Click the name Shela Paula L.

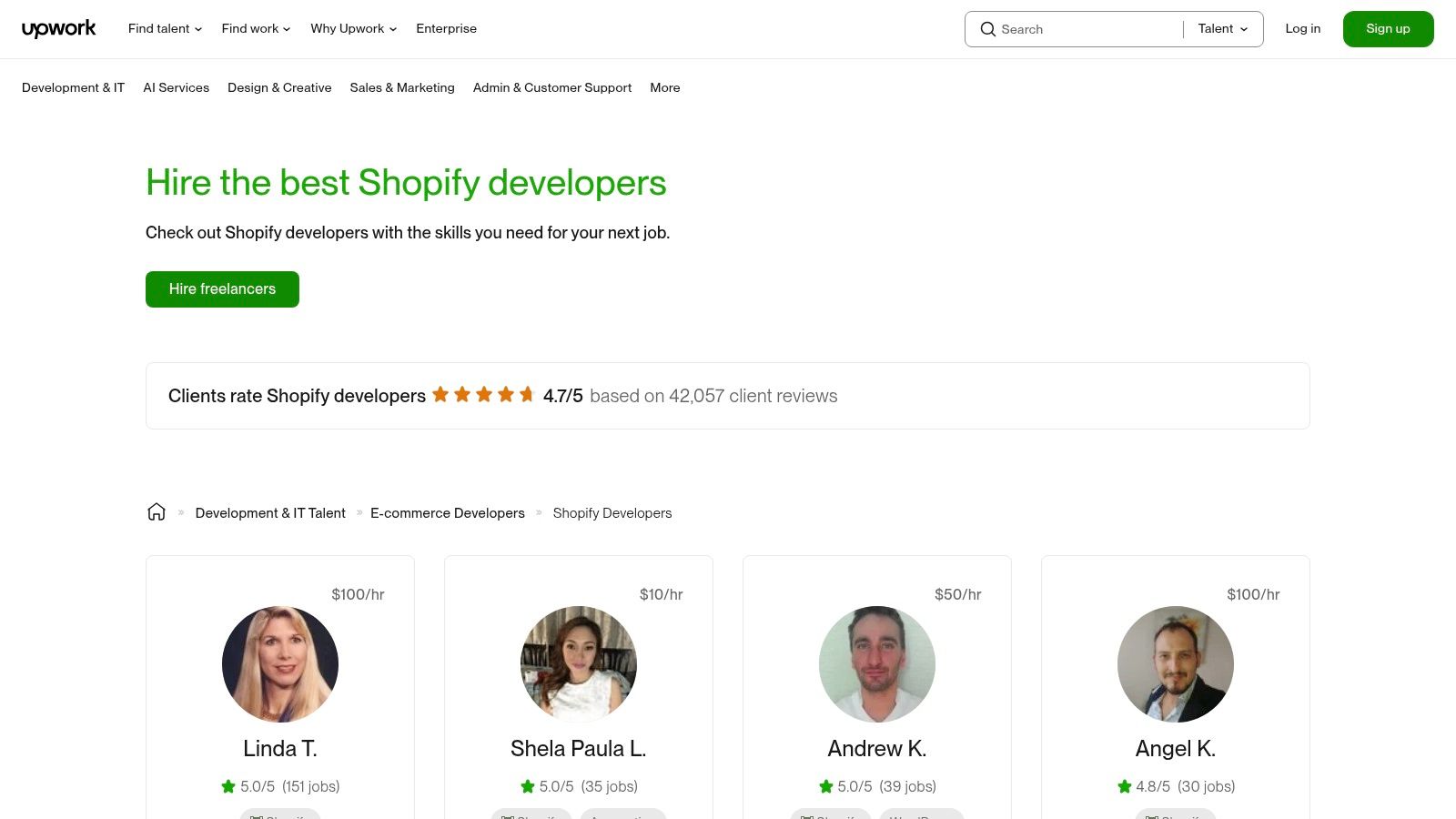point(579,749)
